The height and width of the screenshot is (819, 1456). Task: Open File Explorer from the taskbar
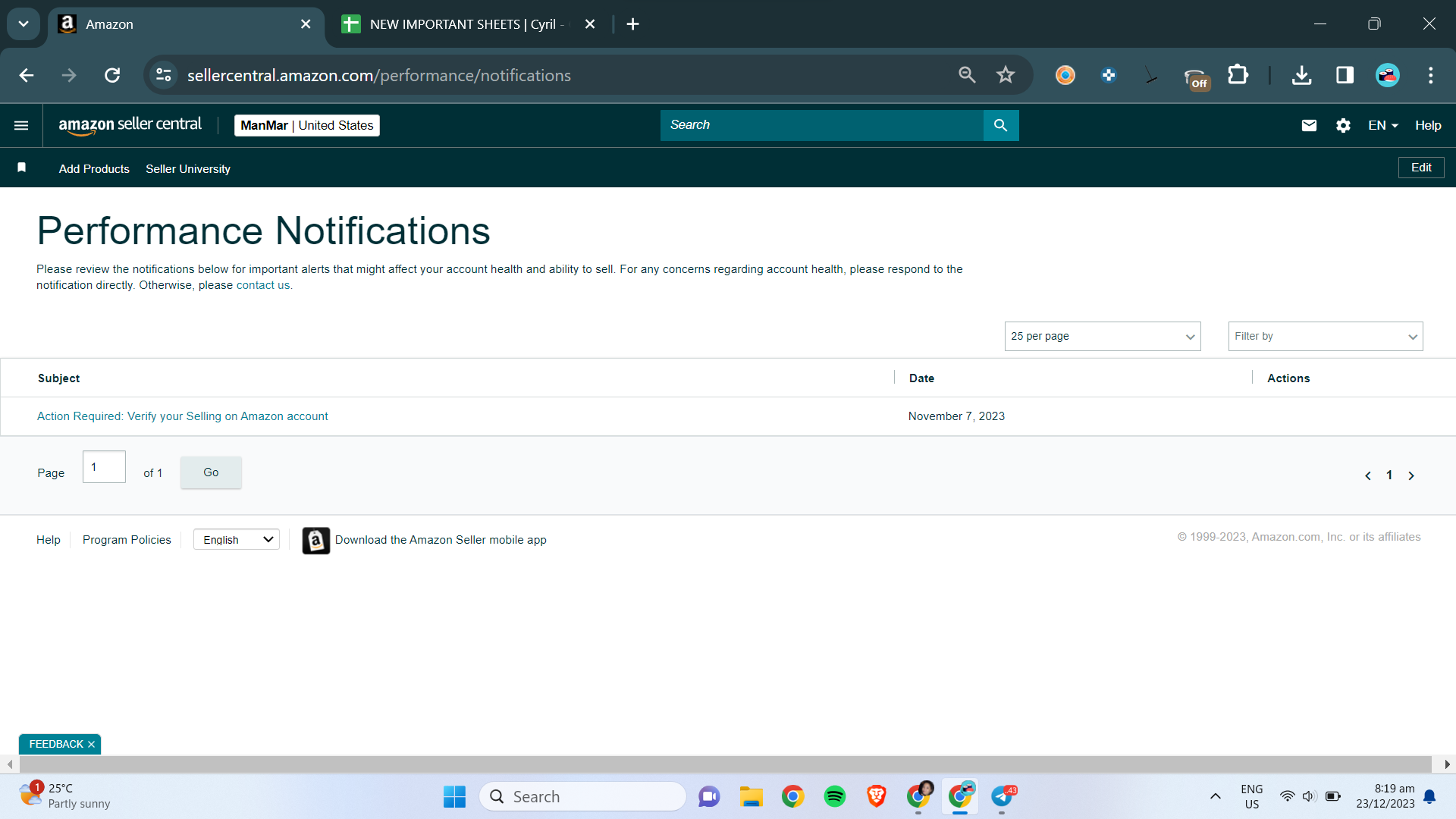(752, 796)
